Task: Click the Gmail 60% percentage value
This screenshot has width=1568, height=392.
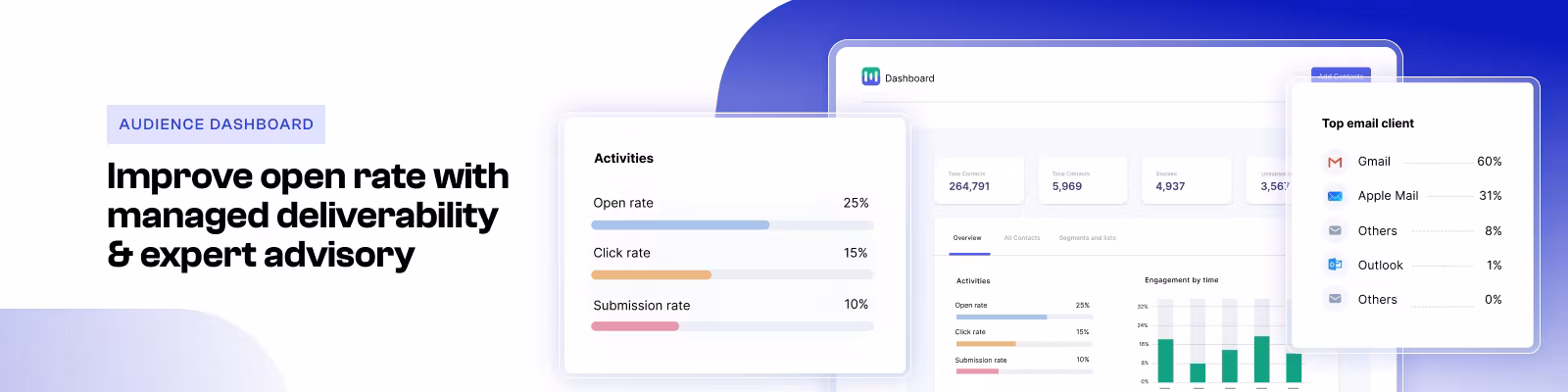Action: pyautogui.click(x=1489, y=162)
